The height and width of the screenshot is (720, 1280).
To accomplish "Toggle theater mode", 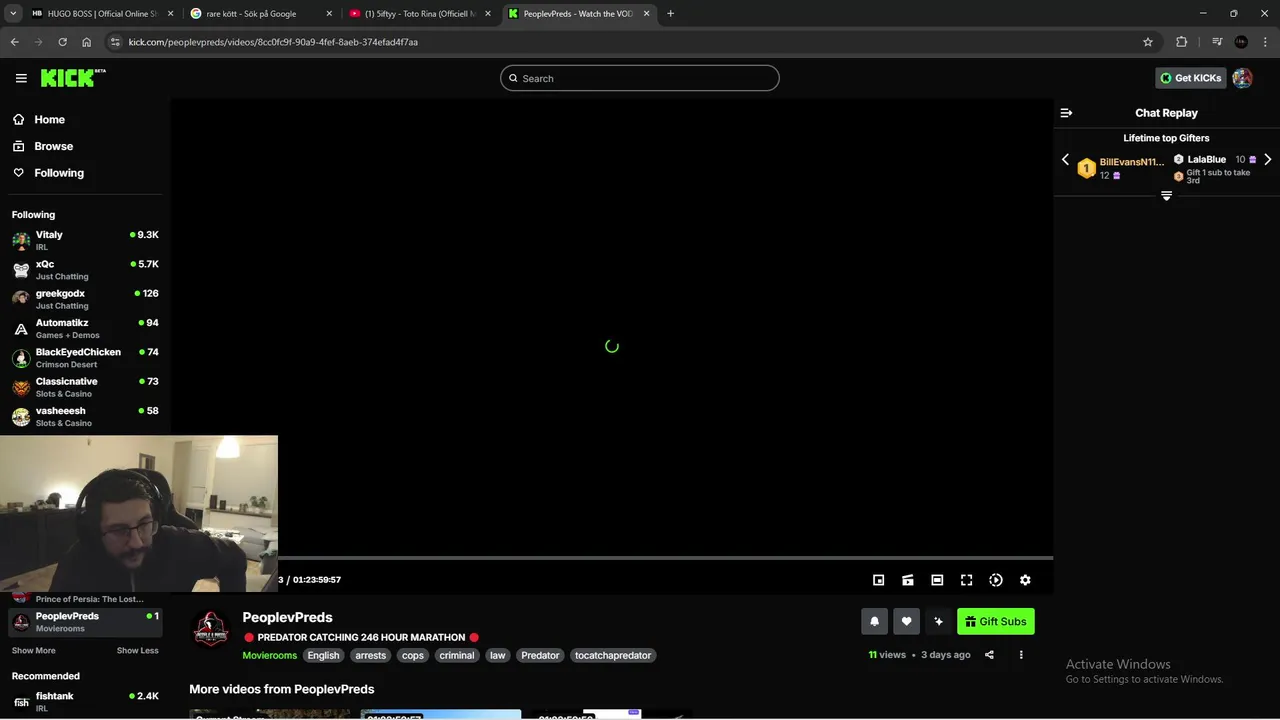I will coord(937,580).
